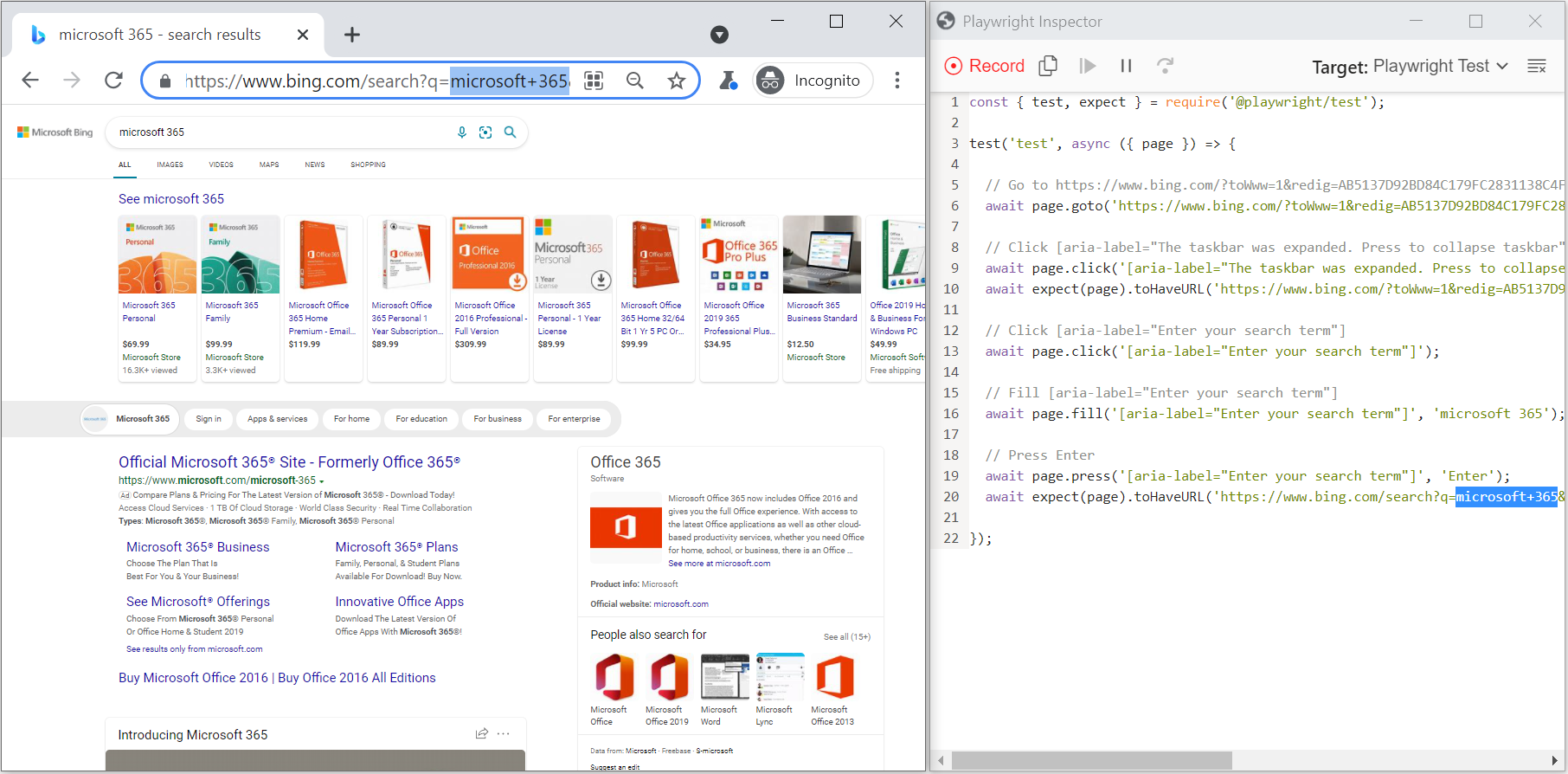The image size is (1568, 774).
Task: Click the Sign in chip
Action: pyautogui.click(x=209, y=419)
